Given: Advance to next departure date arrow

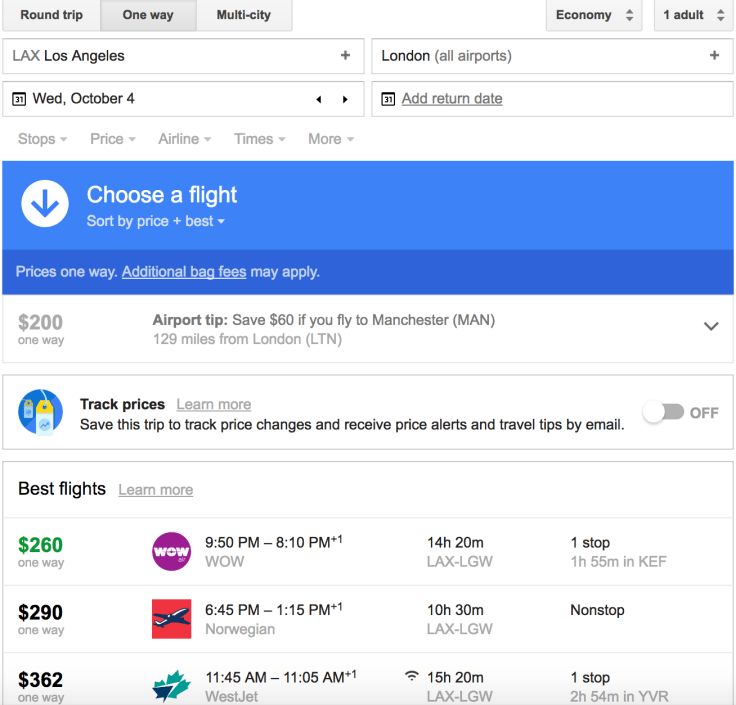Looking at the screenshot, I should [346, 99].
